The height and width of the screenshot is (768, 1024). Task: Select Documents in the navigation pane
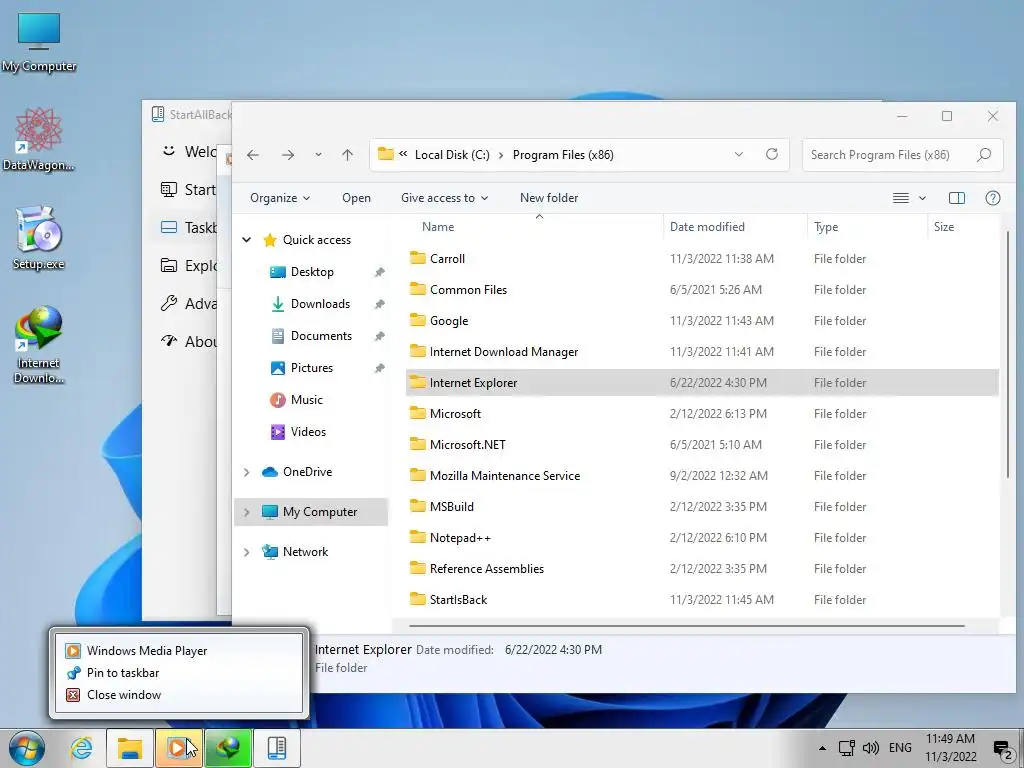[x=321, y=336]
